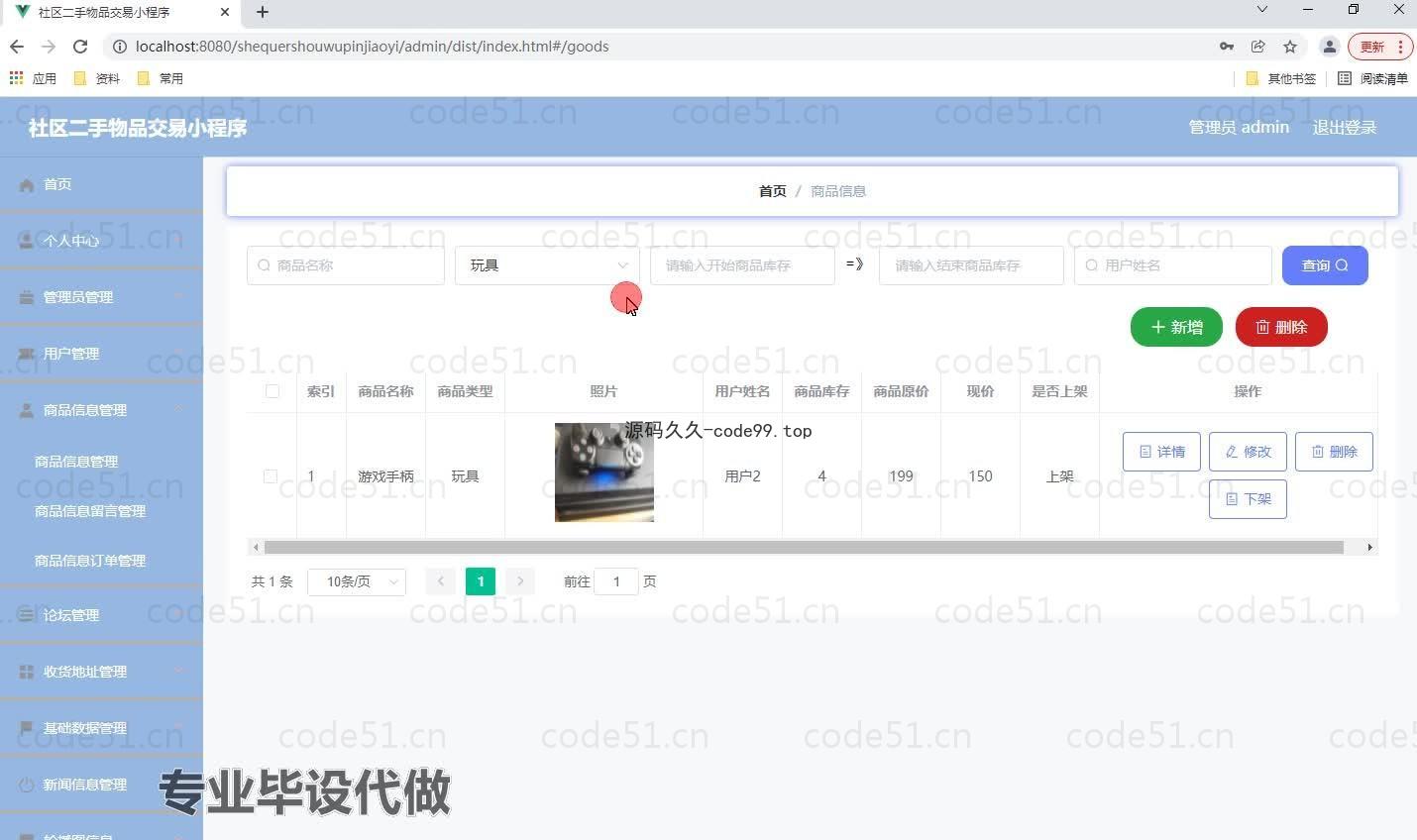This screenshot has width=1417, height=840.
Task: Click the icon beside 商品信息管理 menu
Action: 27,410
